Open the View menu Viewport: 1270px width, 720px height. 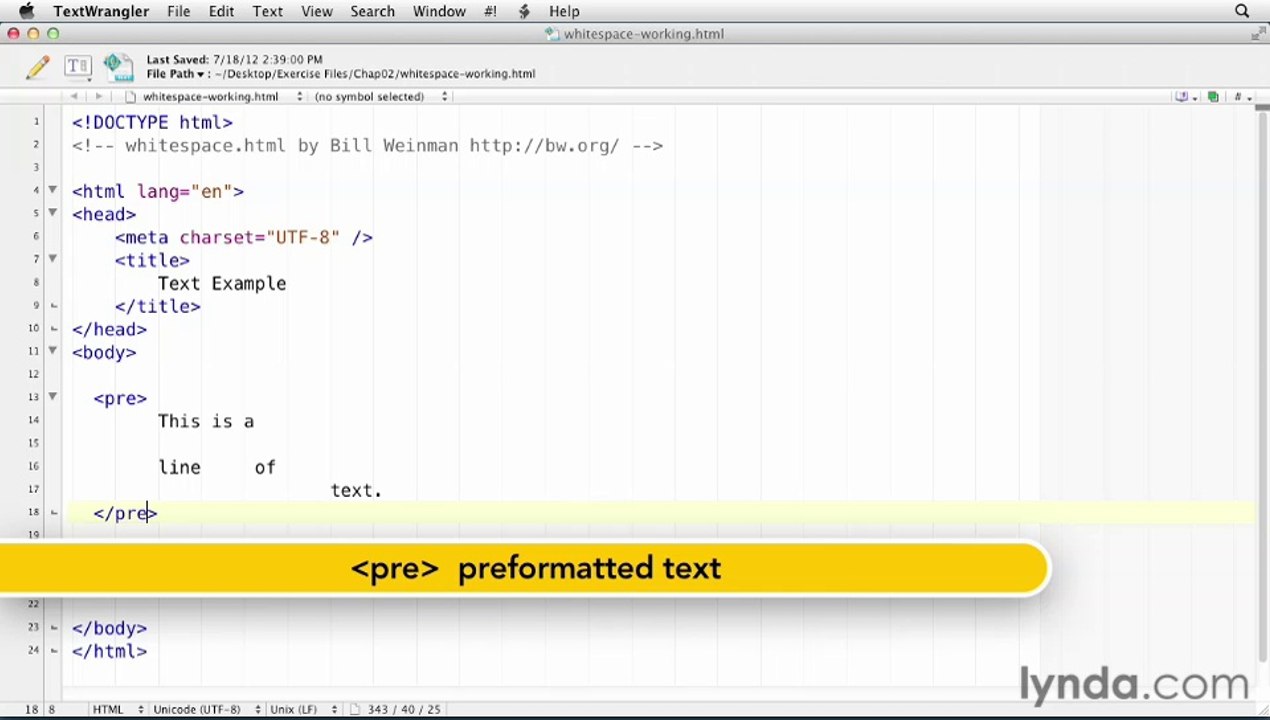pos(317,11)
